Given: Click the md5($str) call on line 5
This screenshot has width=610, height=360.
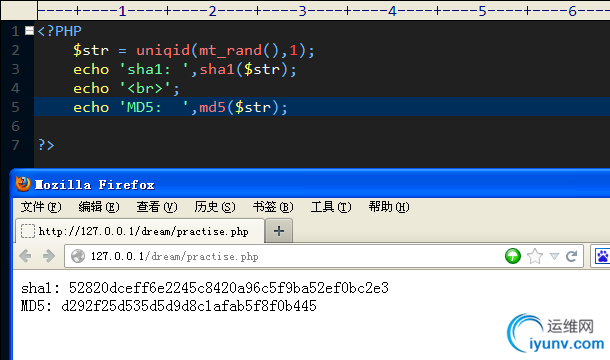Looking at the screenshot, I should [239, 107].
